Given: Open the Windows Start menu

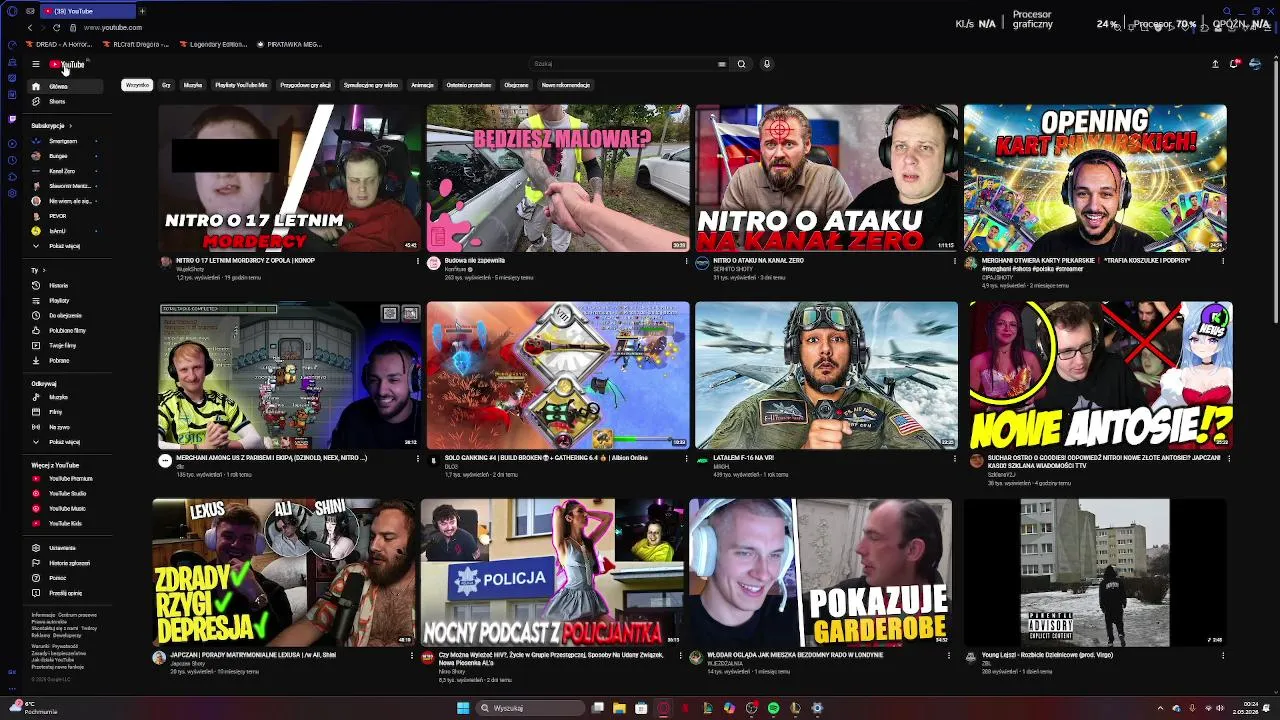Looking at the screenshot, I should pos(463,708).
